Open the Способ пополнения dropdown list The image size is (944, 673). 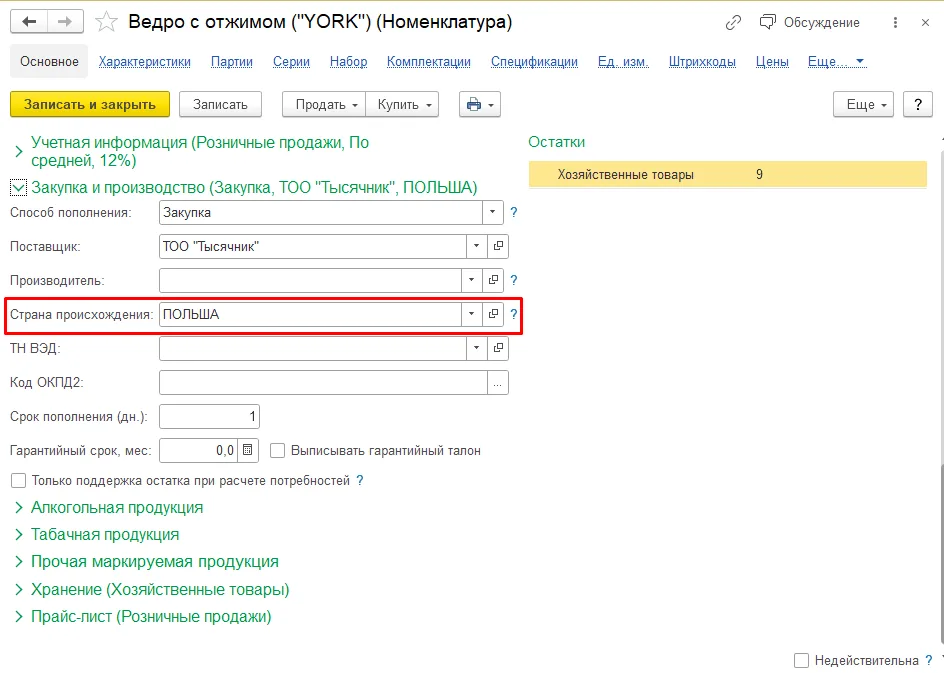492,212
